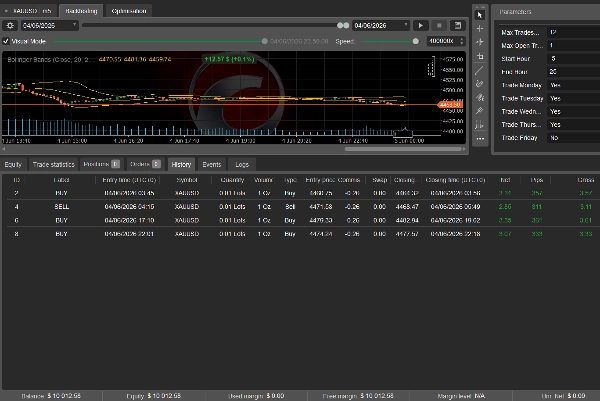Sort by the Closing time (UTC+0) column header
Viewport: 600px width, 401px height.
click(455, 180)
